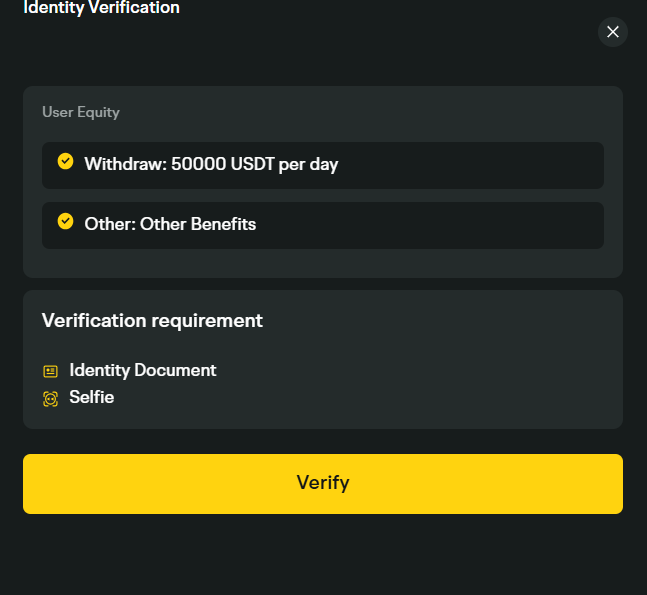Click the Identity Verification title

click(x=102, y=7)
